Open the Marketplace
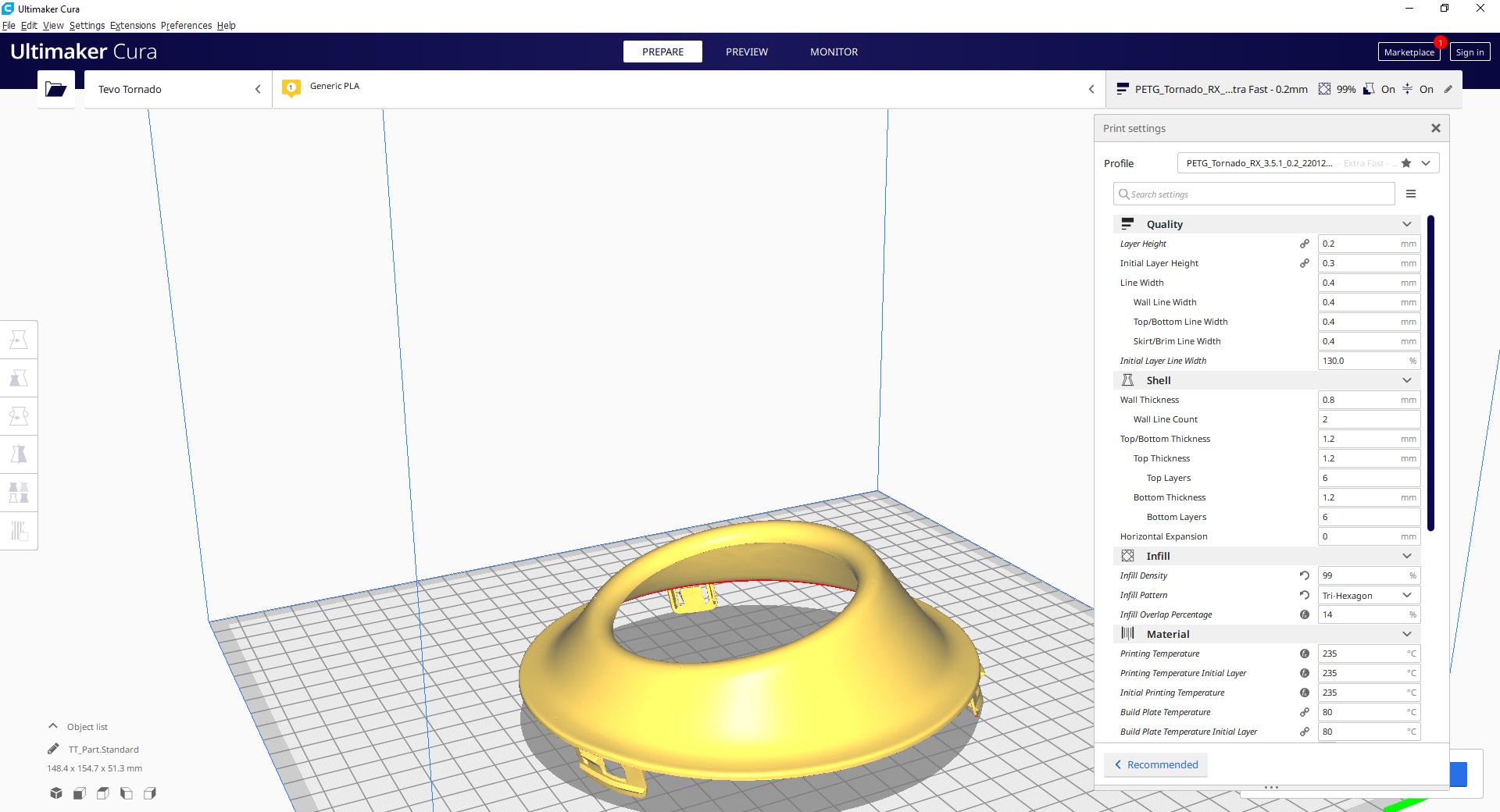 [x=1409, y=52]
